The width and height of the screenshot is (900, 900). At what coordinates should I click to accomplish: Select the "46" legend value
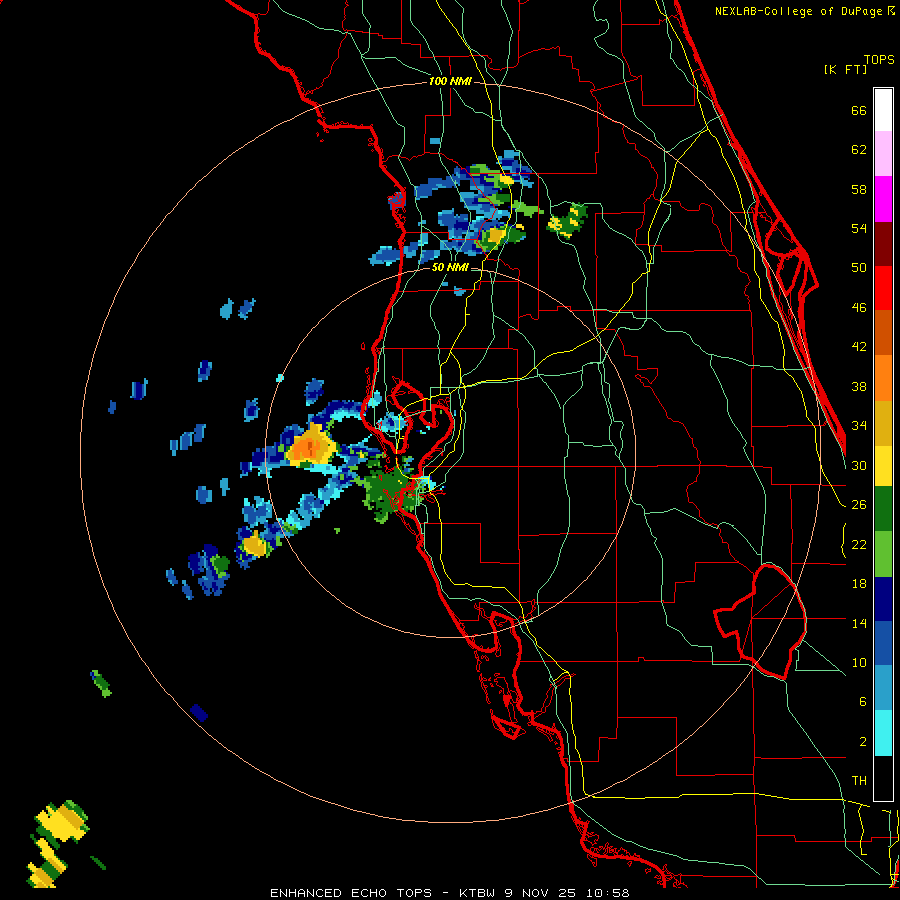(859, 308)
